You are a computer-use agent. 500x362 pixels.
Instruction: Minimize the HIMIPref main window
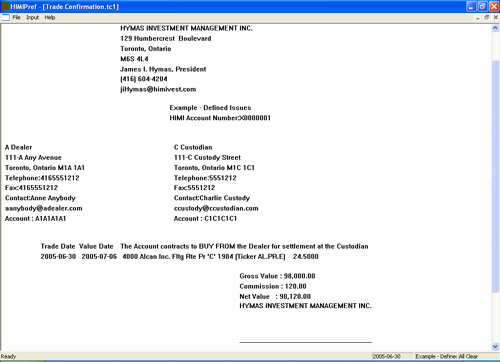pos(471,6)
